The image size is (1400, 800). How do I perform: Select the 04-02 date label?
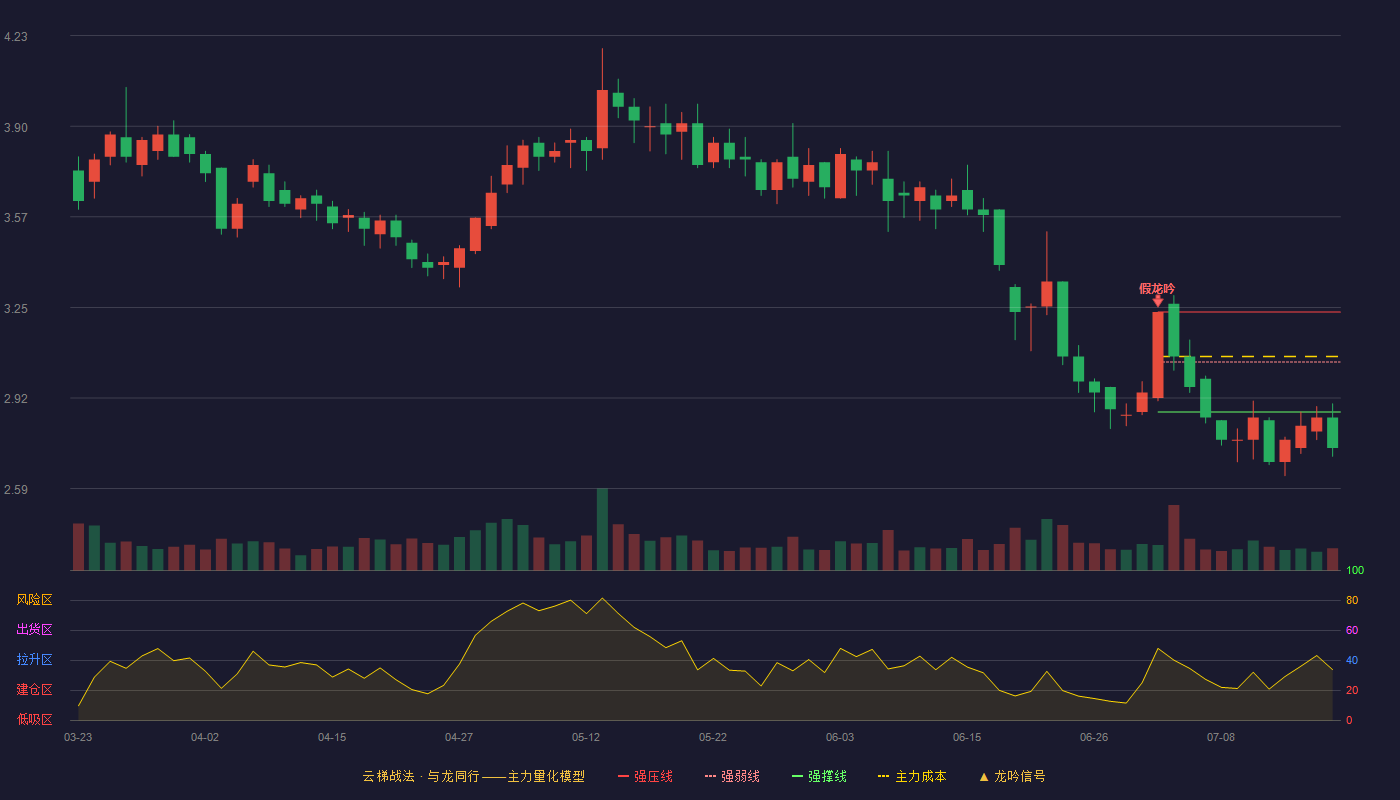pos(205,737)
